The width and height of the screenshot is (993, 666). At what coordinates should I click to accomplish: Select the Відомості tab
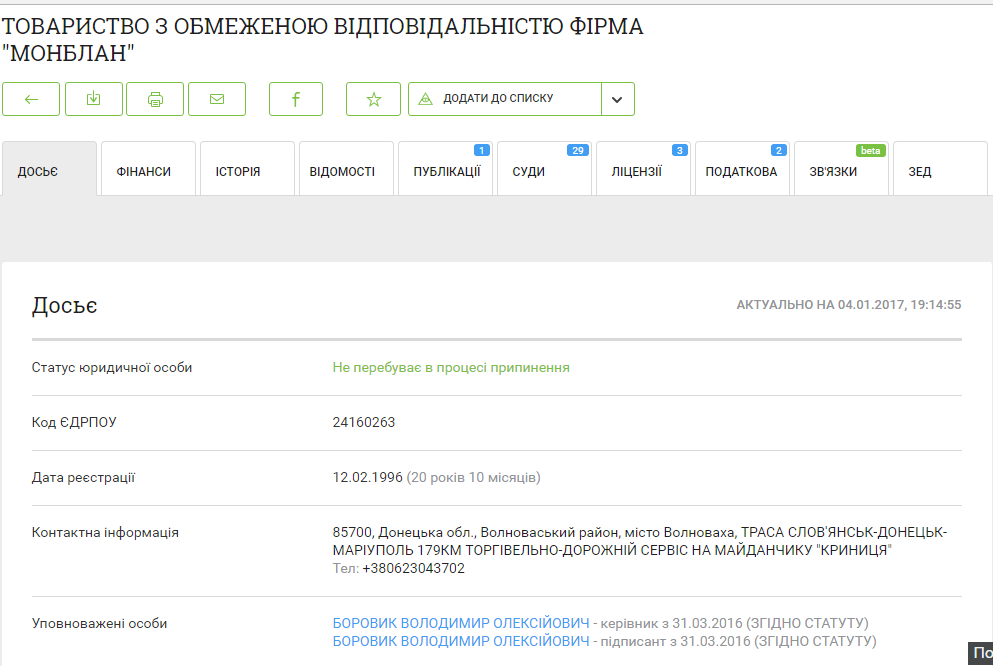click(346, 171)
